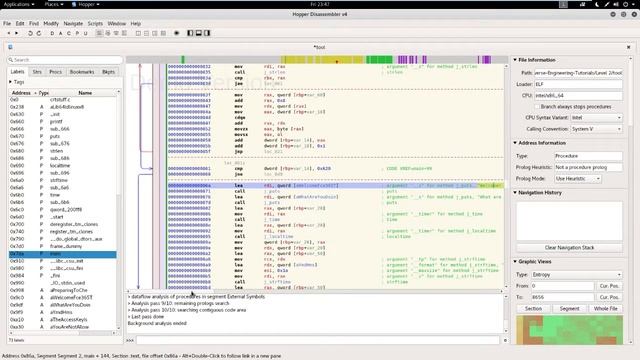Open the Modify menu
Image resolution: width=640 pixels, height=360 pixels.
tap(51, 24)
